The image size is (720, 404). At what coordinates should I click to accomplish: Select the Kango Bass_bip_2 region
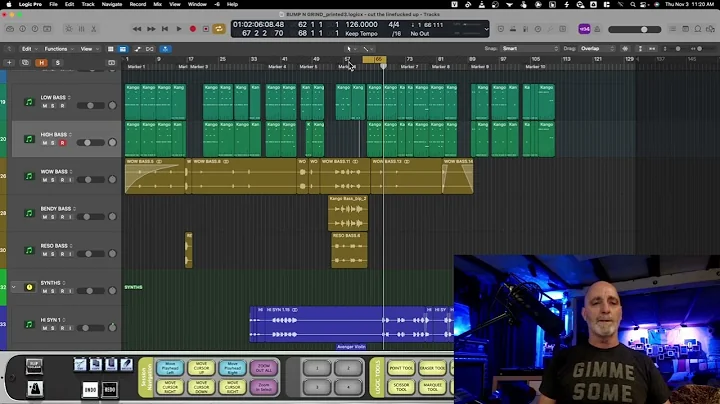[348, 213]
